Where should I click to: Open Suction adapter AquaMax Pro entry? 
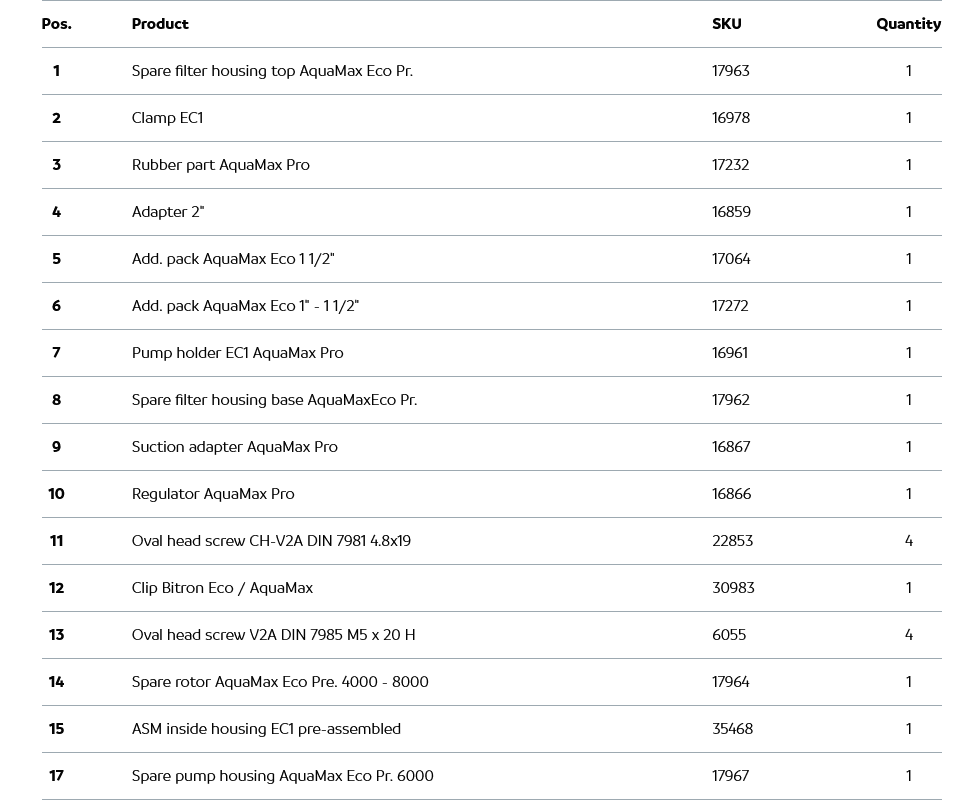tap(234, 447)
